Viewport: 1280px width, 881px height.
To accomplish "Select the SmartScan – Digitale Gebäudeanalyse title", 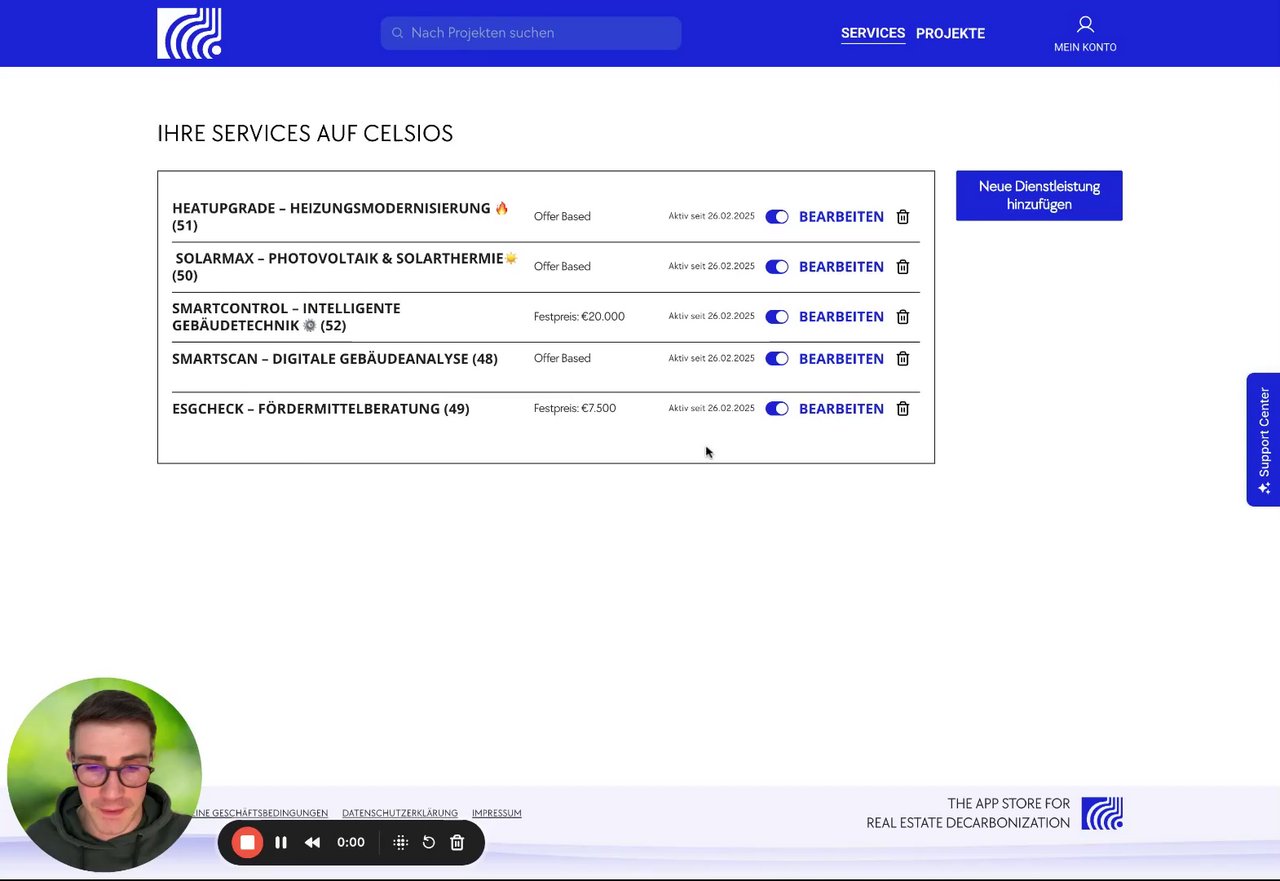I will click(335, 359).
